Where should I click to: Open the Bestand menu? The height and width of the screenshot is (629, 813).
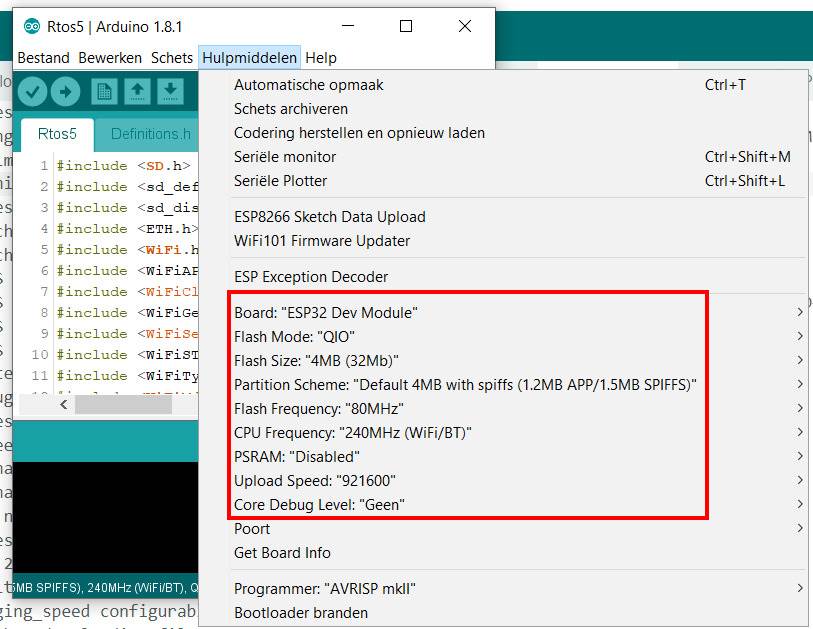44,58
